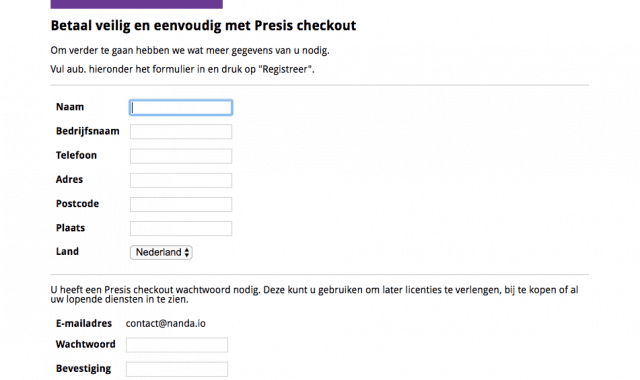640x380 pixels.
Task: Click the purple bar at top
Action: pos(136,4)
